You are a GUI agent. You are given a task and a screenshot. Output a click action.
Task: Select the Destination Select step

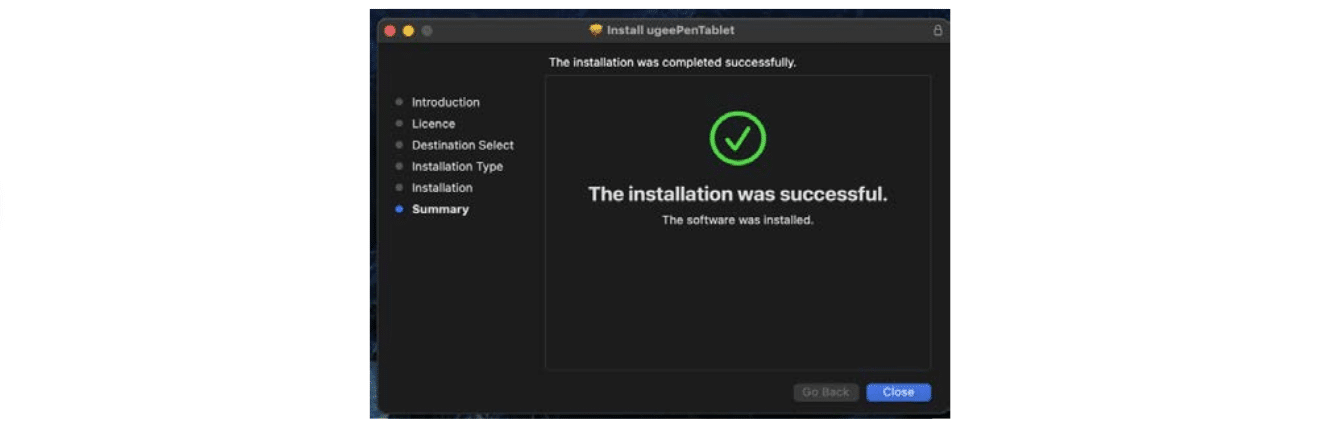click(x=463, y=145)
